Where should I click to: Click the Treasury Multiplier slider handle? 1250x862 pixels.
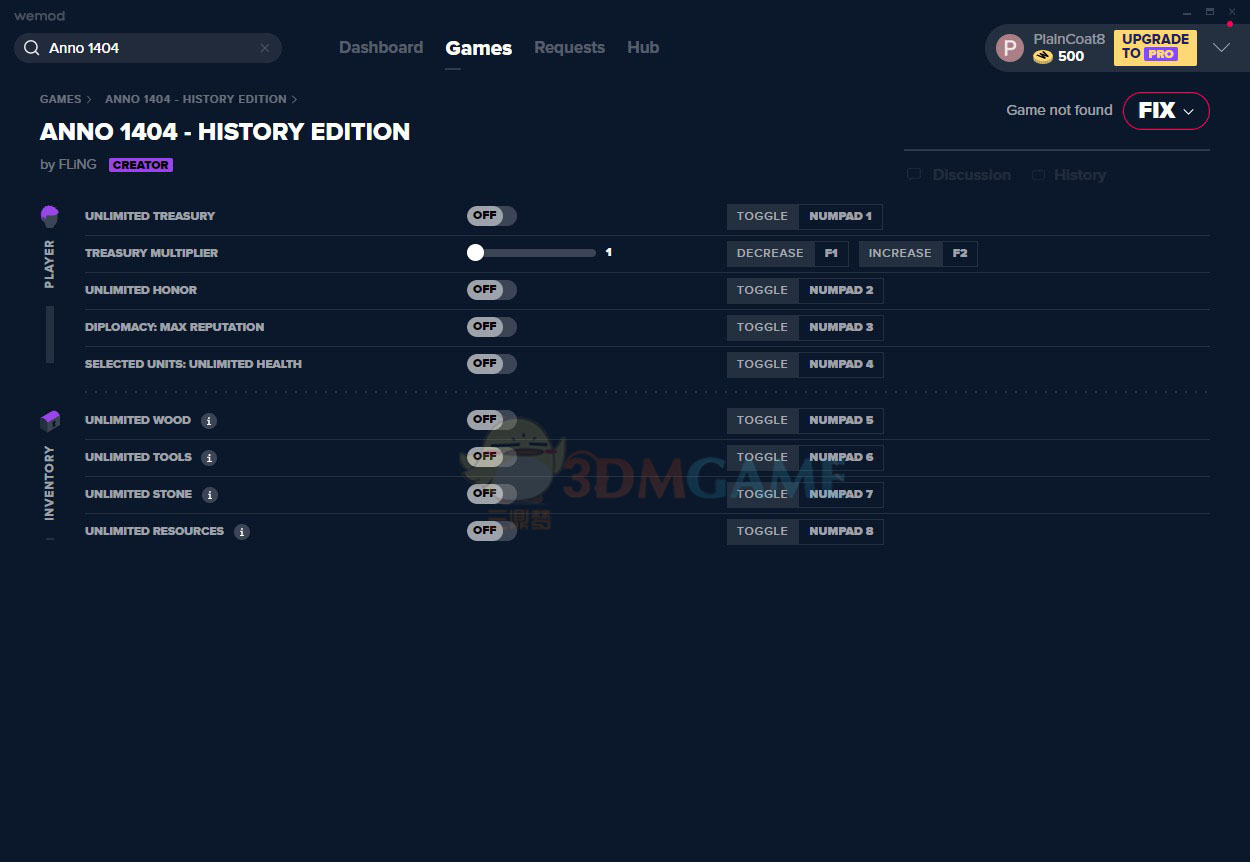click(x=476, y=253)
